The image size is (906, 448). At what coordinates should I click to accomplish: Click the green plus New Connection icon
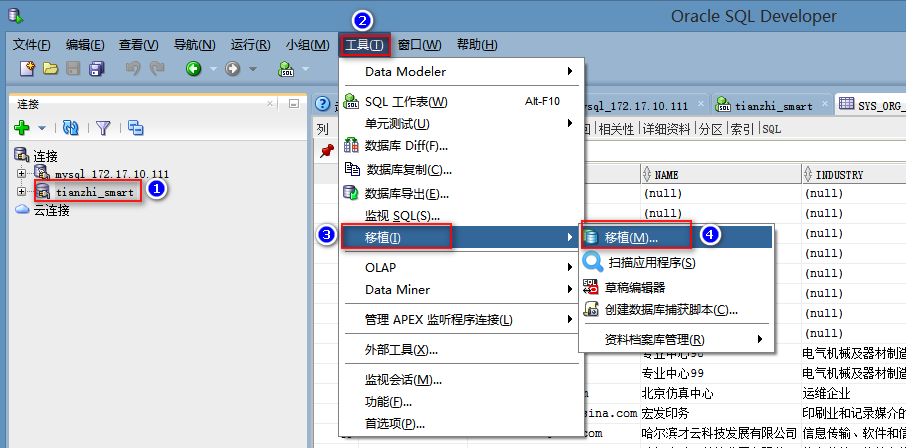21,128
